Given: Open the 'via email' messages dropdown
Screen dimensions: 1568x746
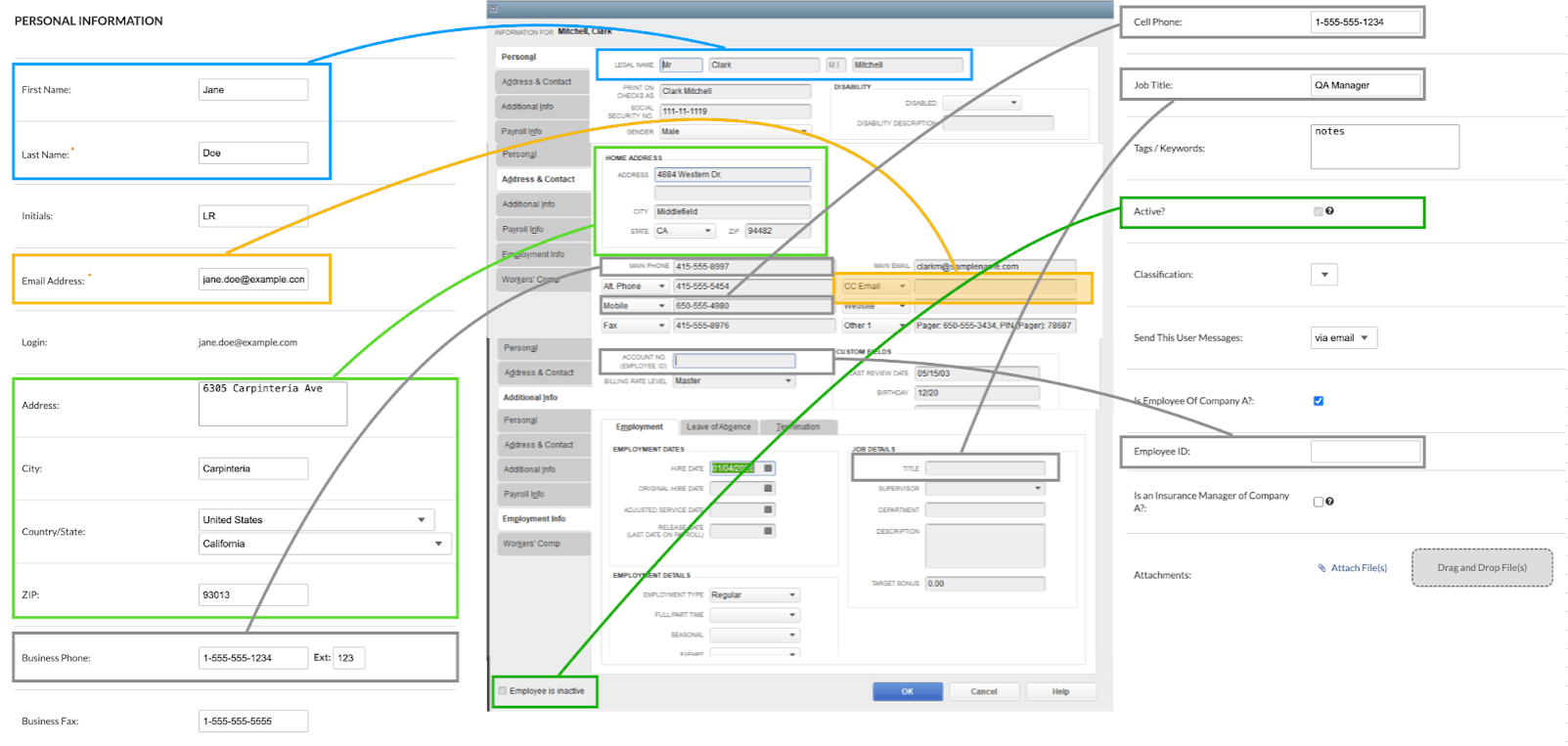Looking at the screenshot, I should 1344,338.
